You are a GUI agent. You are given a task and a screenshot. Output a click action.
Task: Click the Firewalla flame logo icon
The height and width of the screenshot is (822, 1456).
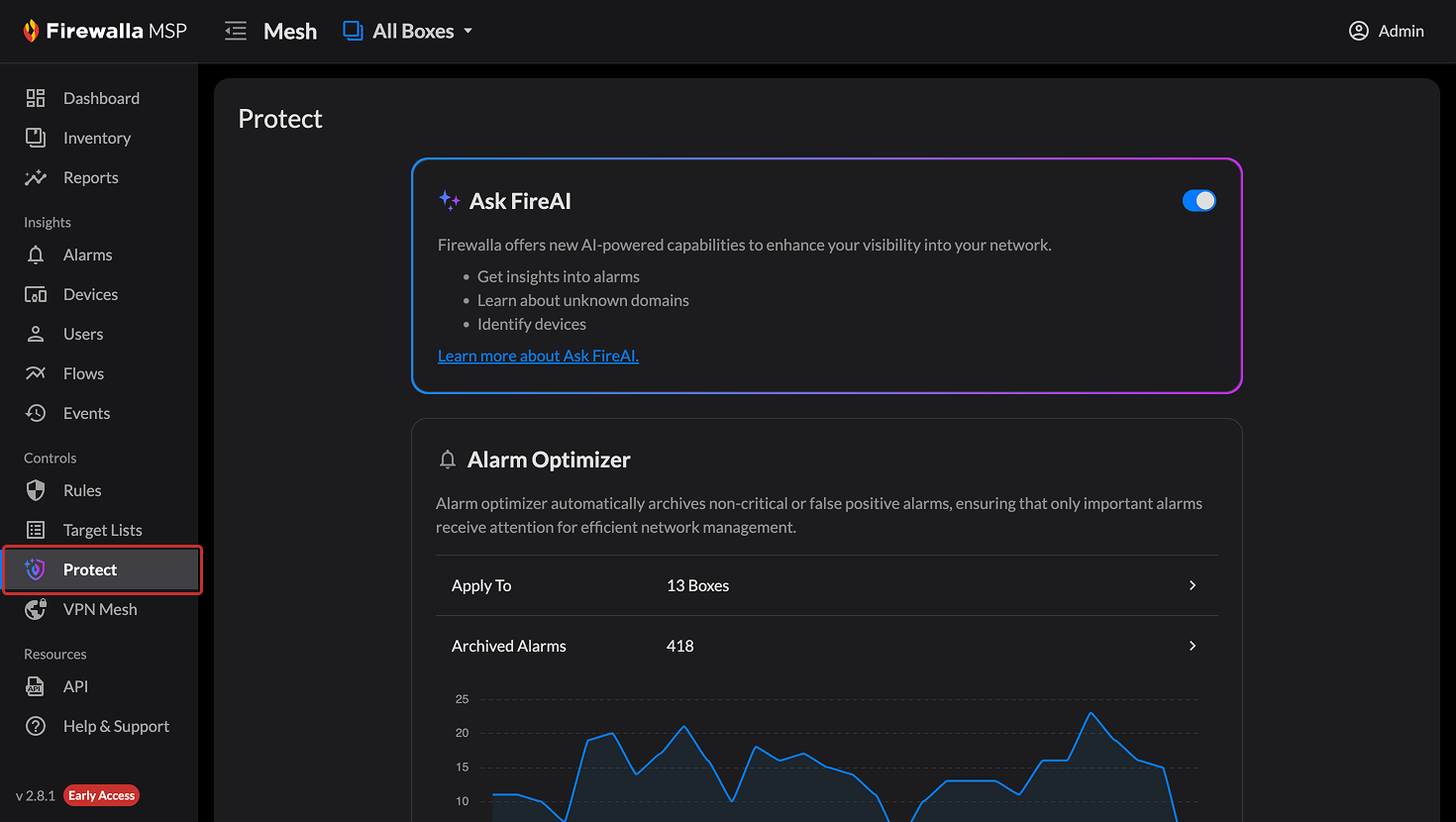pyautogui.click(x=31, y=31)
